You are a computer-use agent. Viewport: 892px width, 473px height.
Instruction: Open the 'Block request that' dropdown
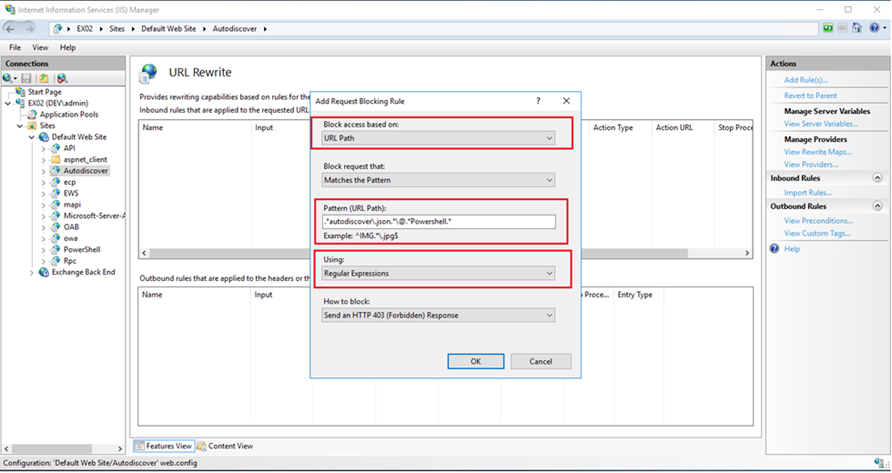(x=437, y=180)
